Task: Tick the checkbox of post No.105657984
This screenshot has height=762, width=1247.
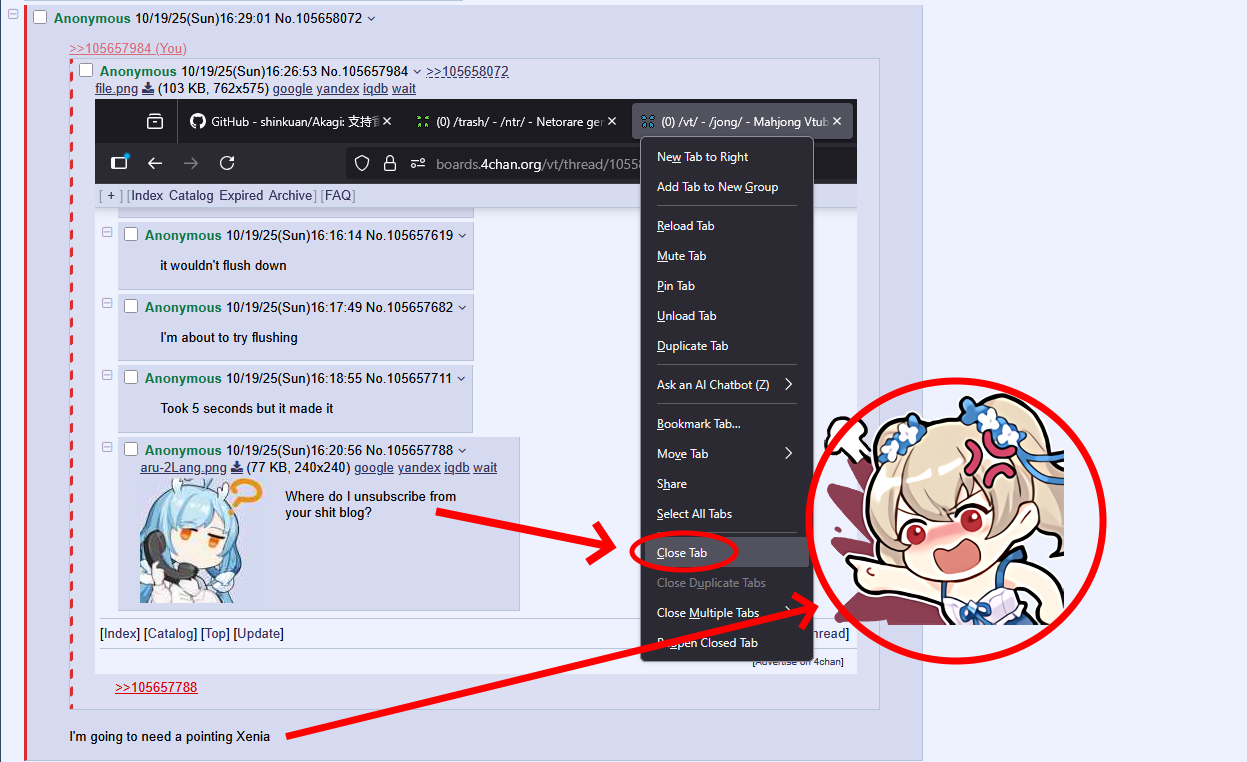Action: [86, 70]
